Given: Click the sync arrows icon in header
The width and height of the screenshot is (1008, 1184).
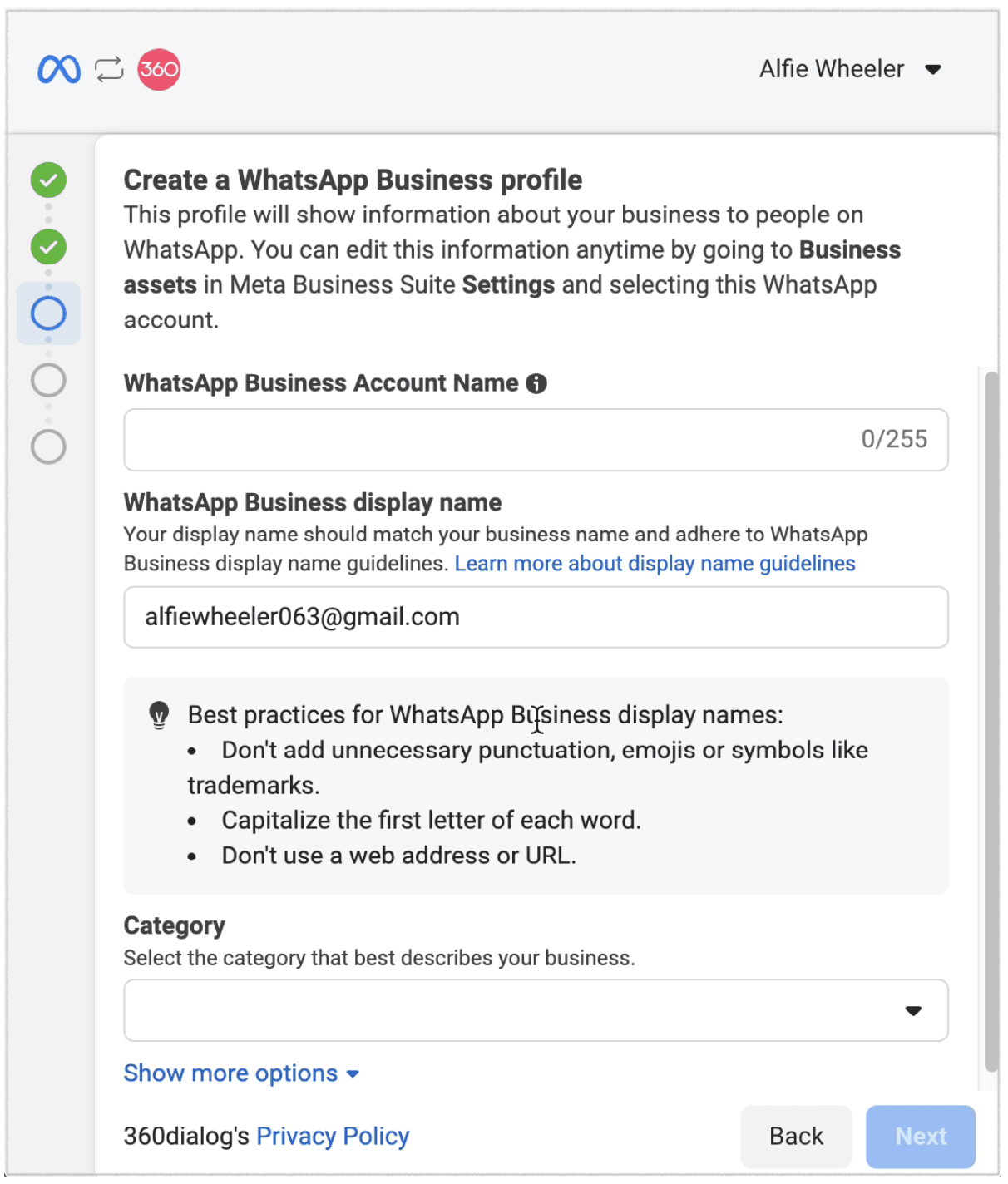Looking at the screenshot, I should pyautogui.click(x=109, y=69).
